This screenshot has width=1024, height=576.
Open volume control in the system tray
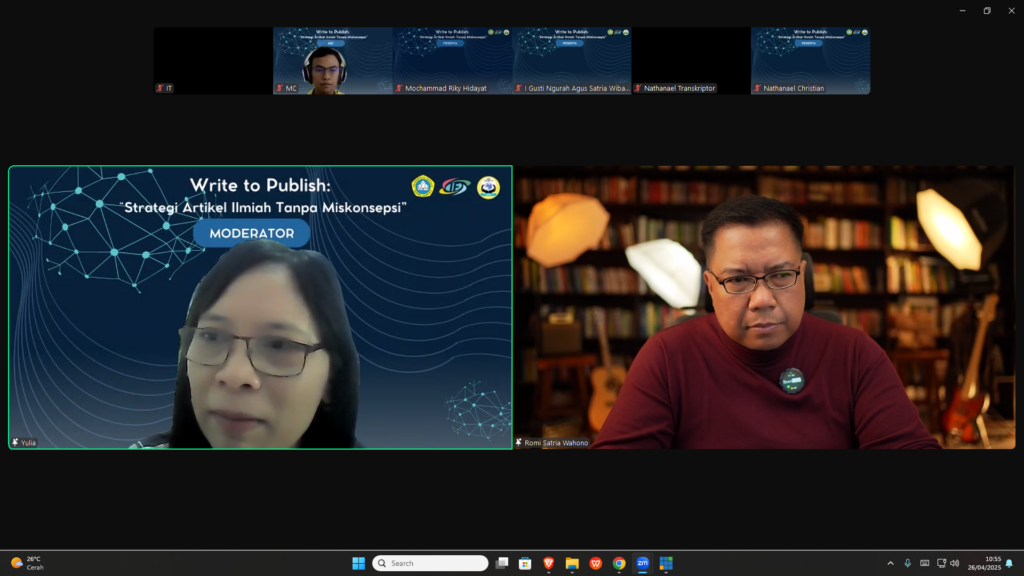(955, 563)
